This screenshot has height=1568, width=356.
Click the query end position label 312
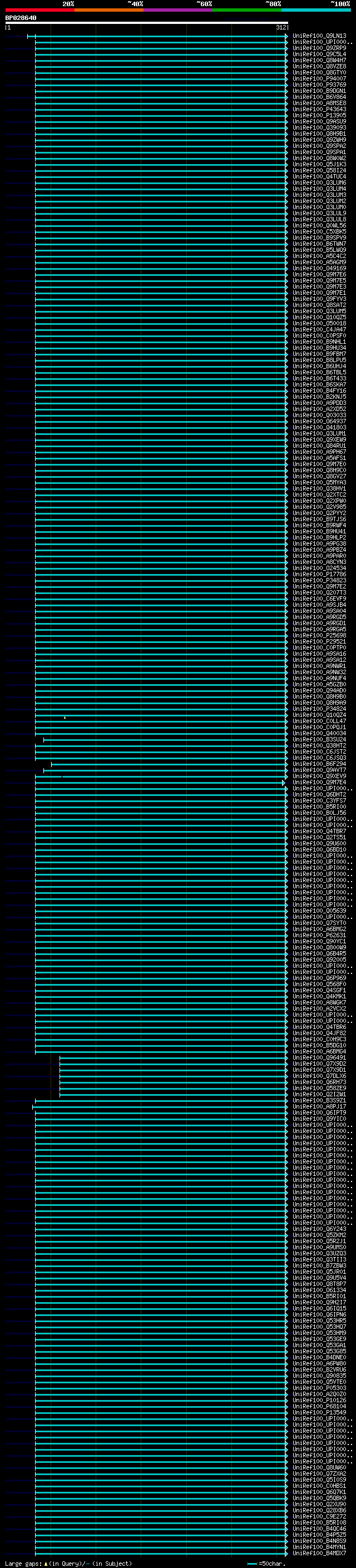[x=280, y=27]
